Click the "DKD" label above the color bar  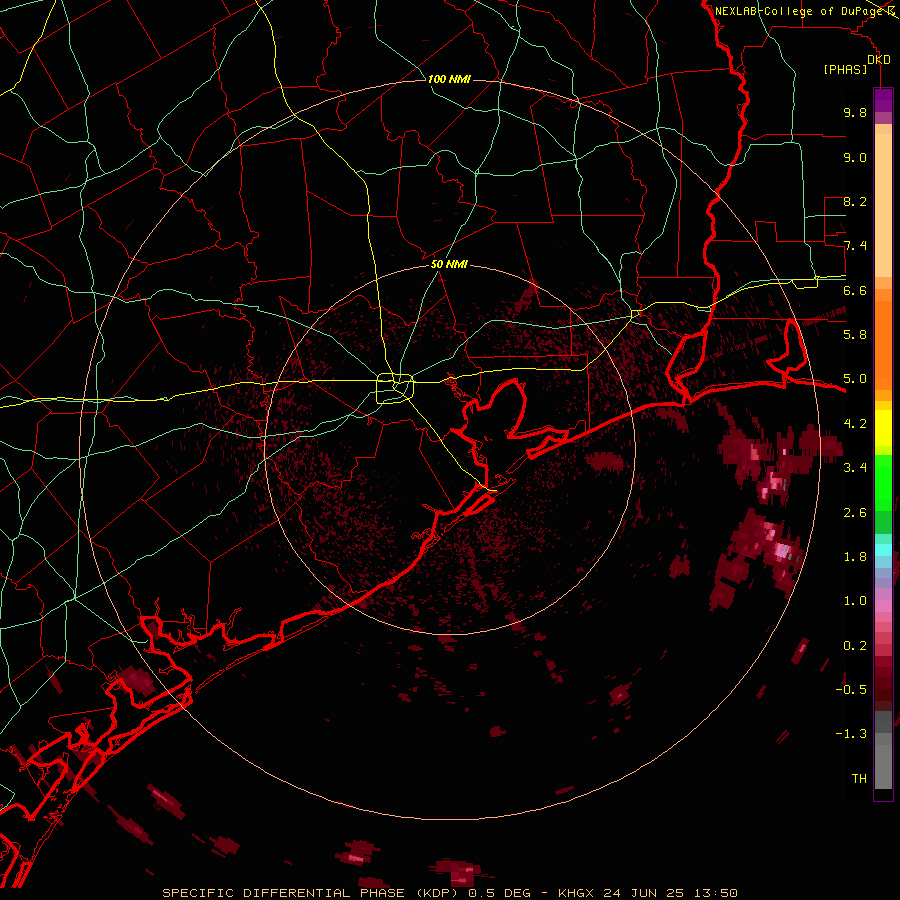[878, 60]
